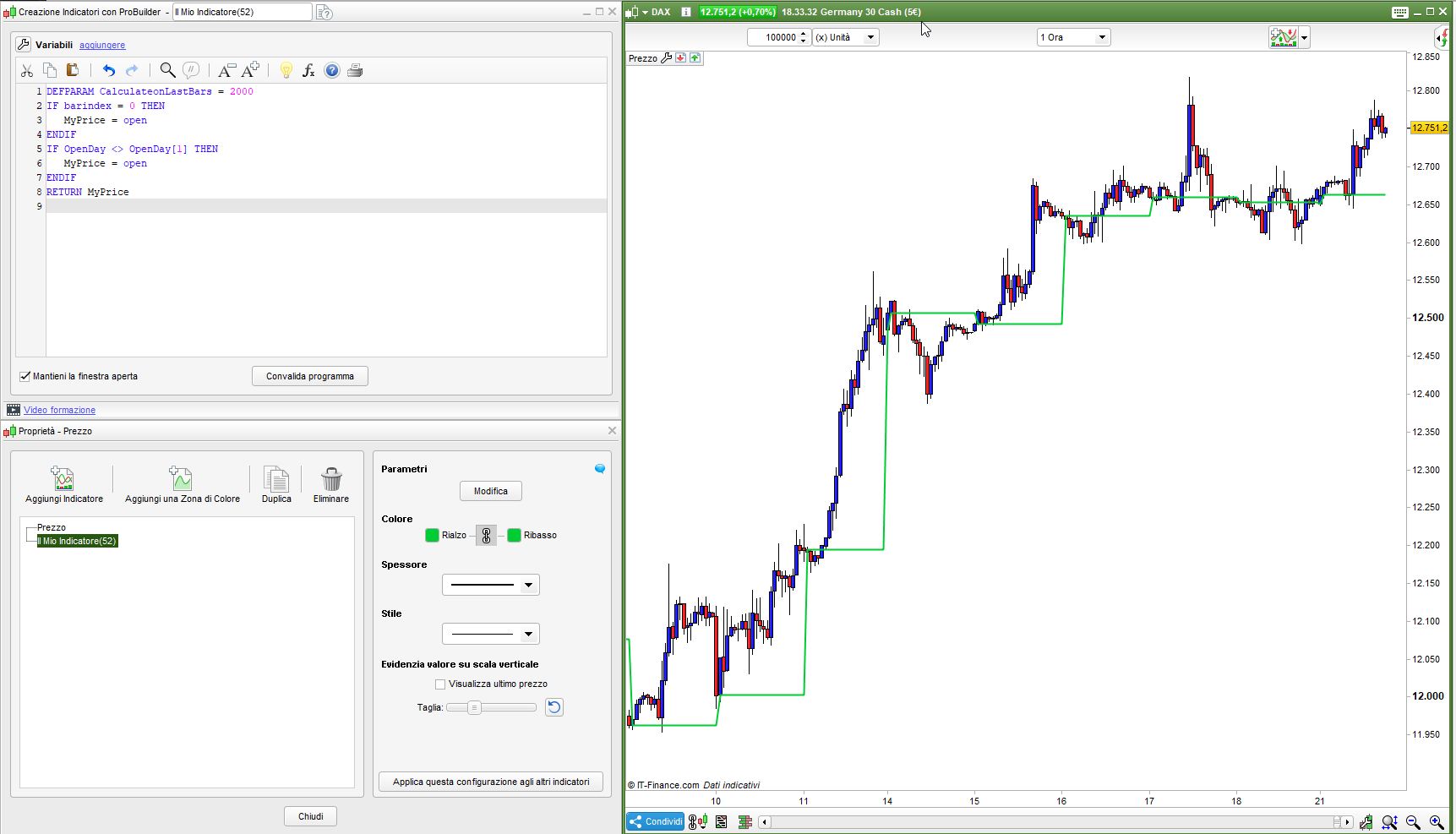
Task: Pick the Rialzo color swatch
Action: click(x=432, y=536)
